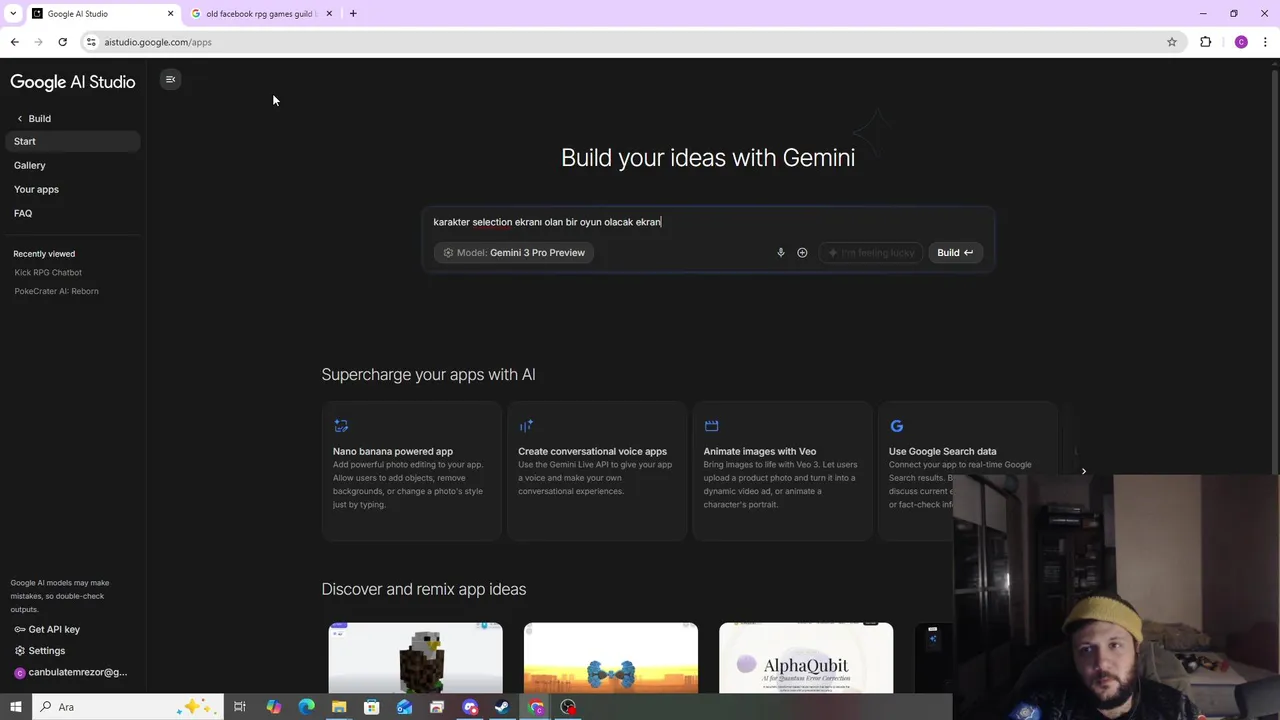Click Get API key link
Screen dimensions: 1280x720
point(47,629)
